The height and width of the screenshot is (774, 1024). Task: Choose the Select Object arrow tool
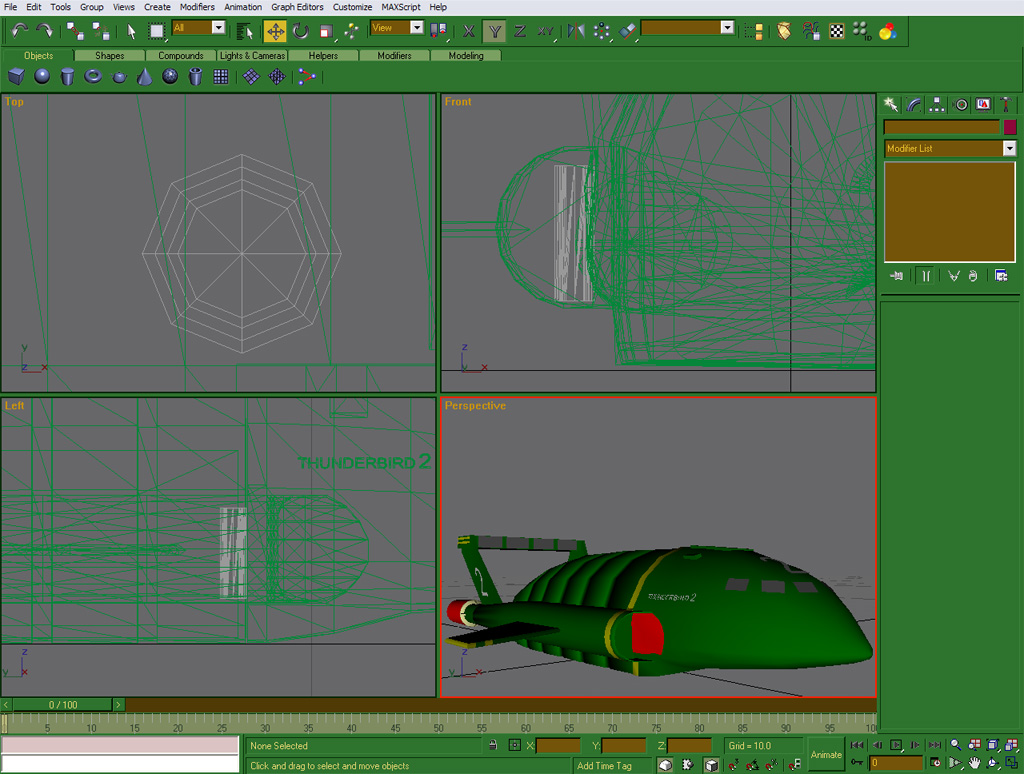pyautogui.click(x=131, y=31)
